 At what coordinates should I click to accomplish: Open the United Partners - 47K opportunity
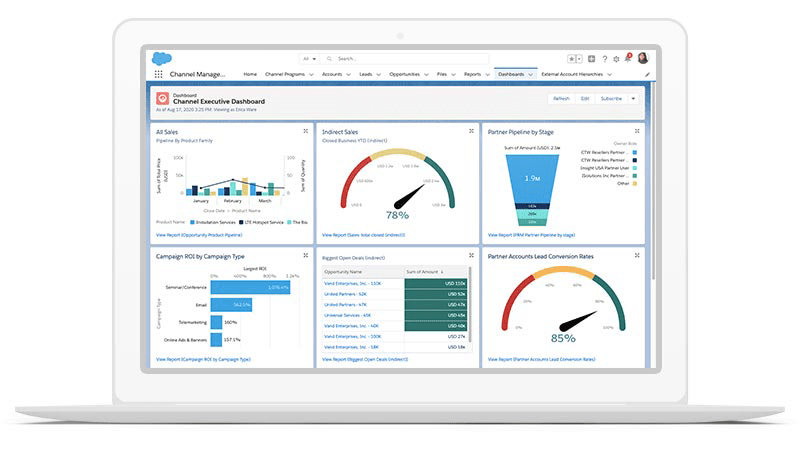pyautogui.click(x=345, y=305)
